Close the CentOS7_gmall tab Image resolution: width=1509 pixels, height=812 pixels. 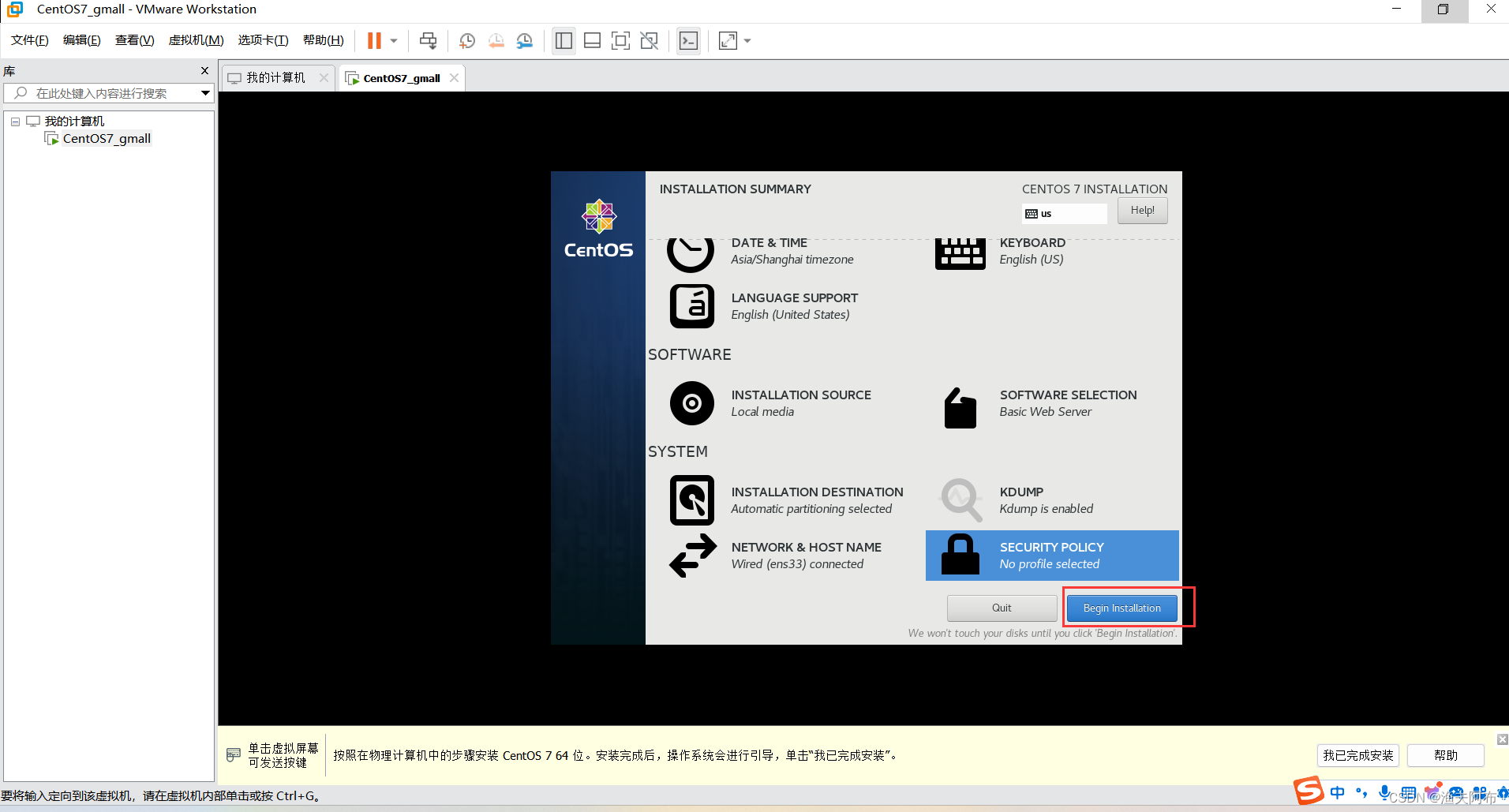click(454, 77)
